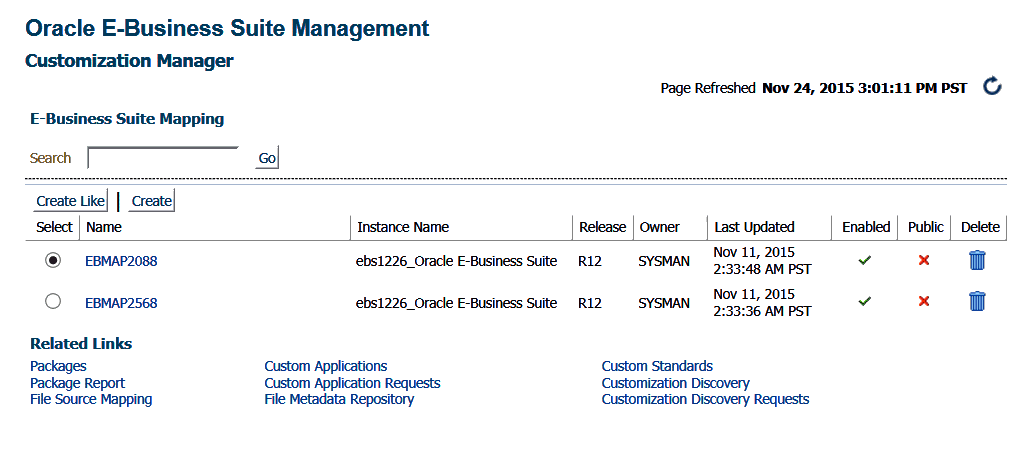This screenshot has height=458, width=1034.
Task: Click the Enabled checkmark for EBMAP2088
Action: 865,261
